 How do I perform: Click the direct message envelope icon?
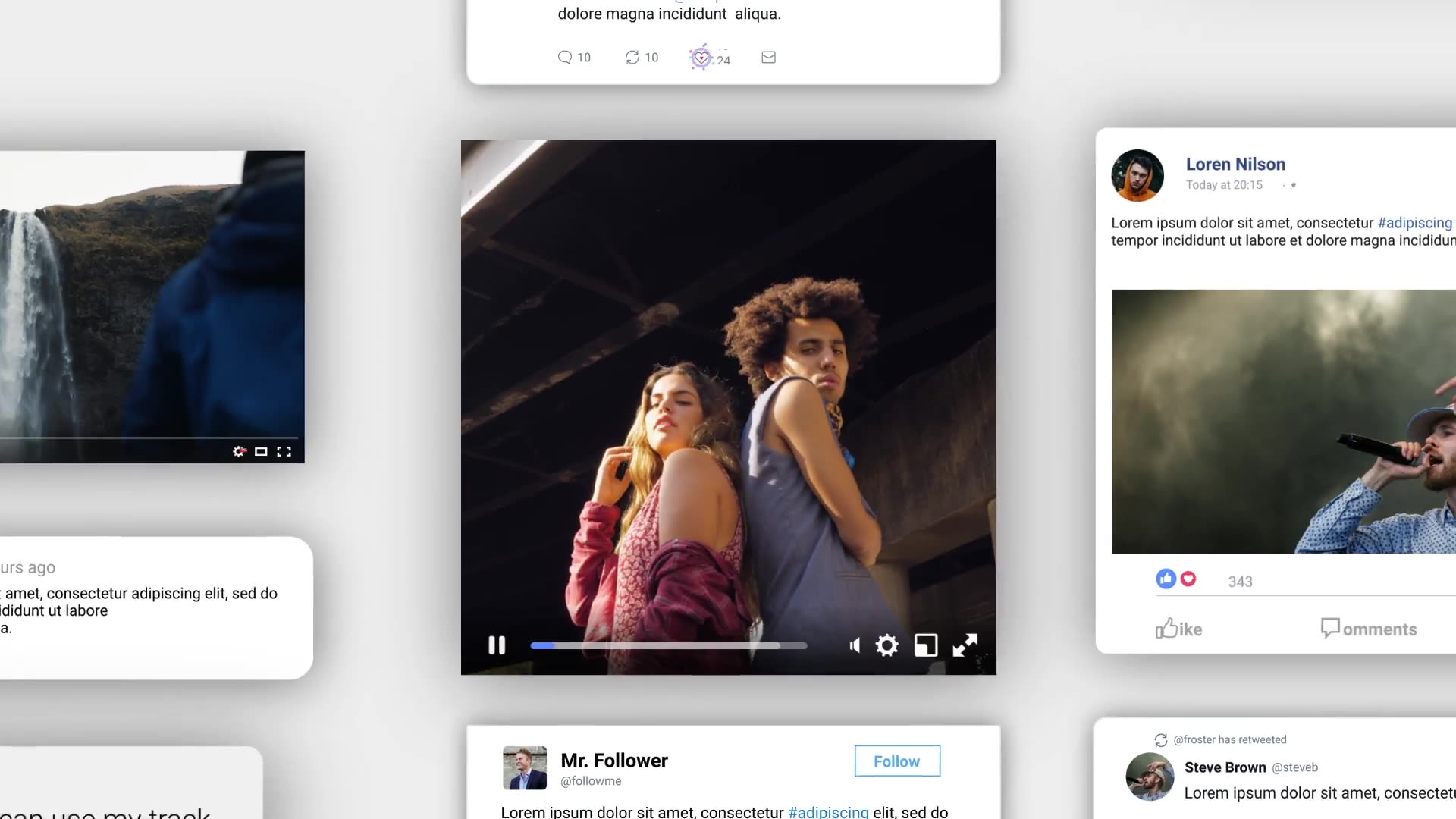tap(768, 57)
